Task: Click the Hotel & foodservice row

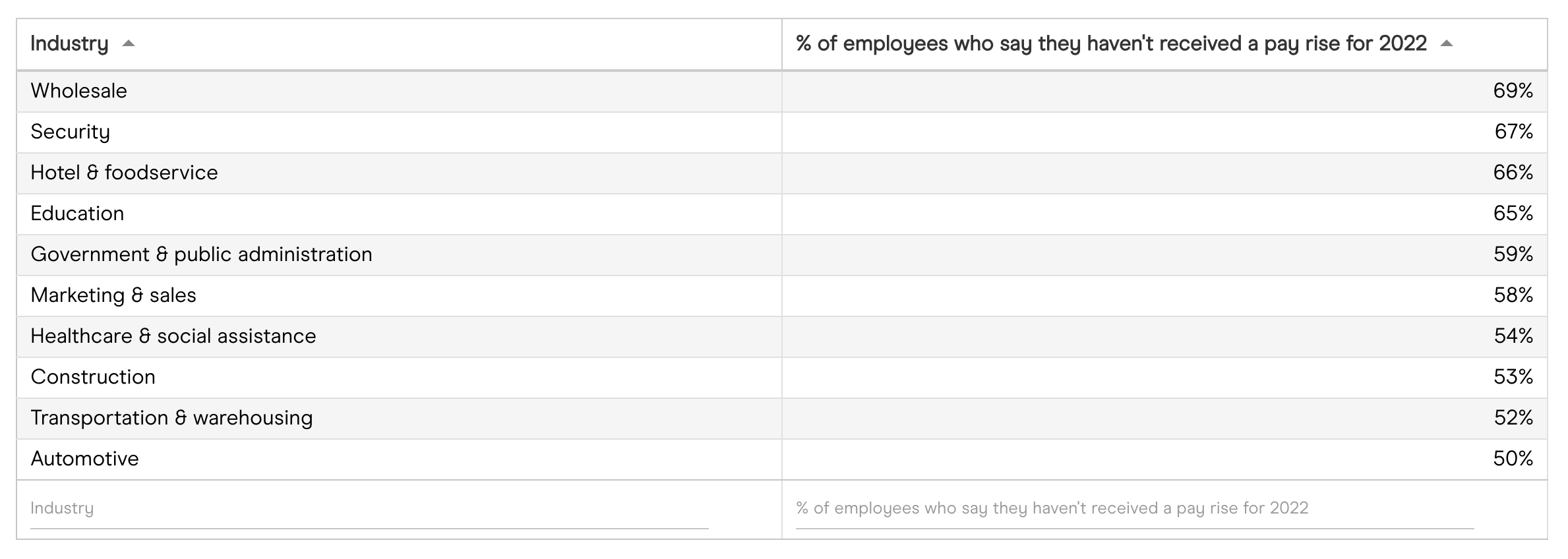Action: coord(124,173)
